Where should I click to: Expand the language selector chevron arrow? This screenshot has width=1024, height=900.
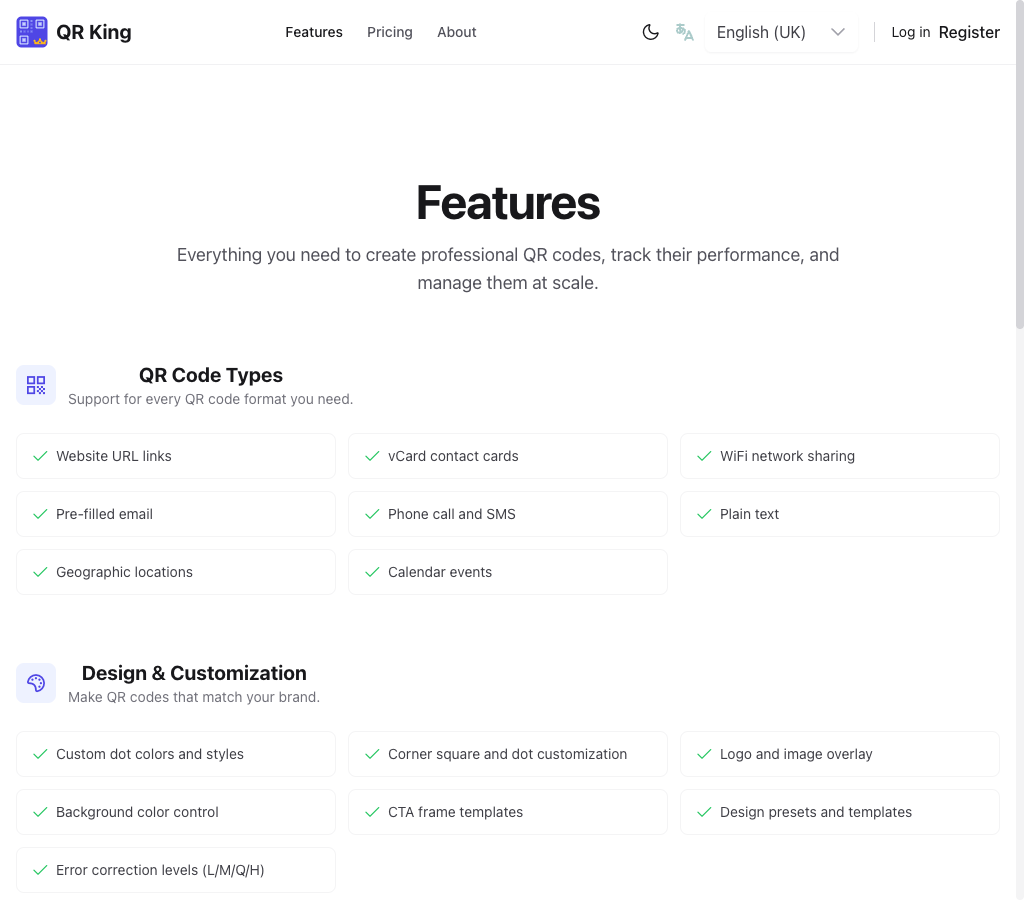click(838, 32)
